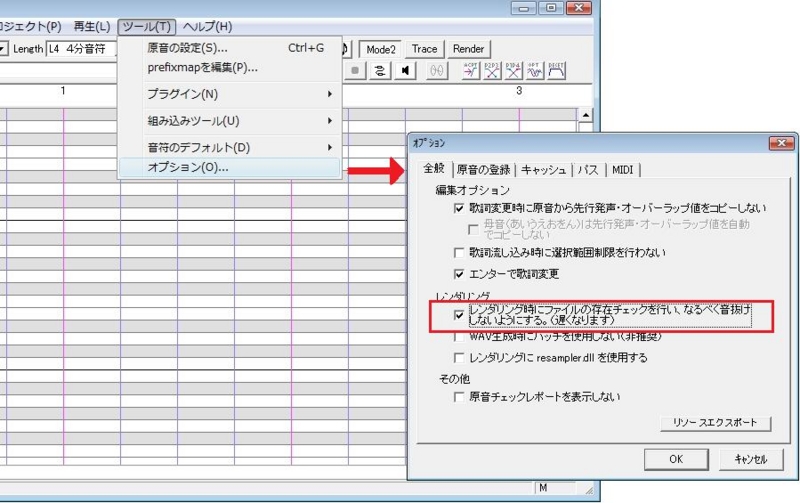Maximize the main UTAU window

click(551, 8)
